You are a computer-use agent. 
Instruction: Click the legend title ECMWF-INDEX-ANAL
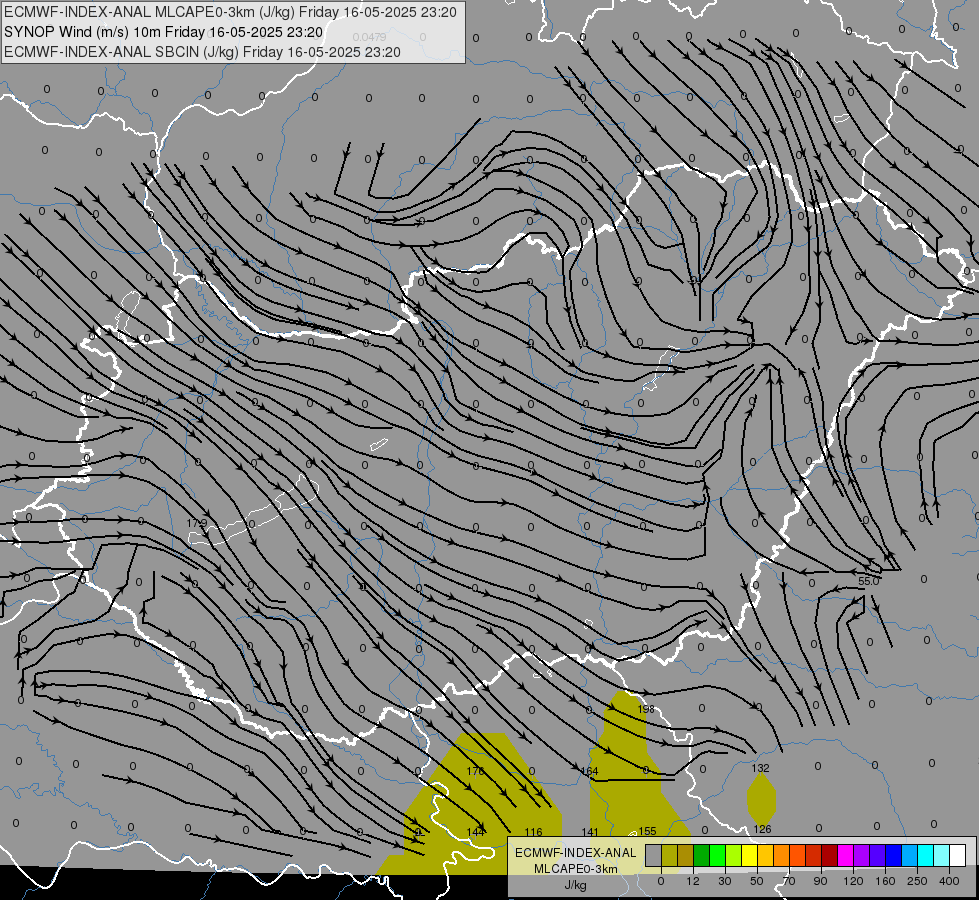[575, 853]
